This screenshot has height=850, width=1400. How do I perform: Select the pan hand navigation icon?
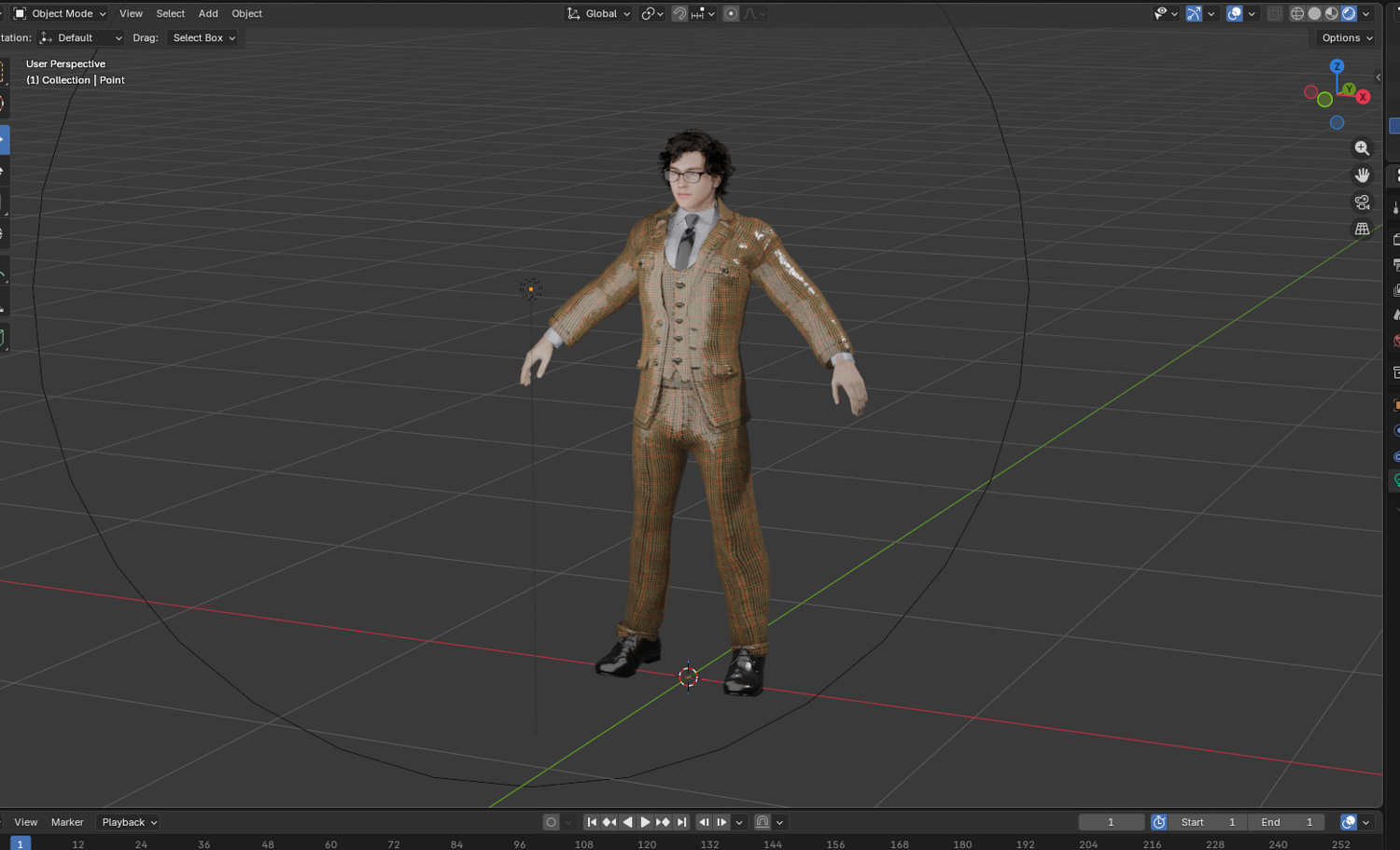1362,175
